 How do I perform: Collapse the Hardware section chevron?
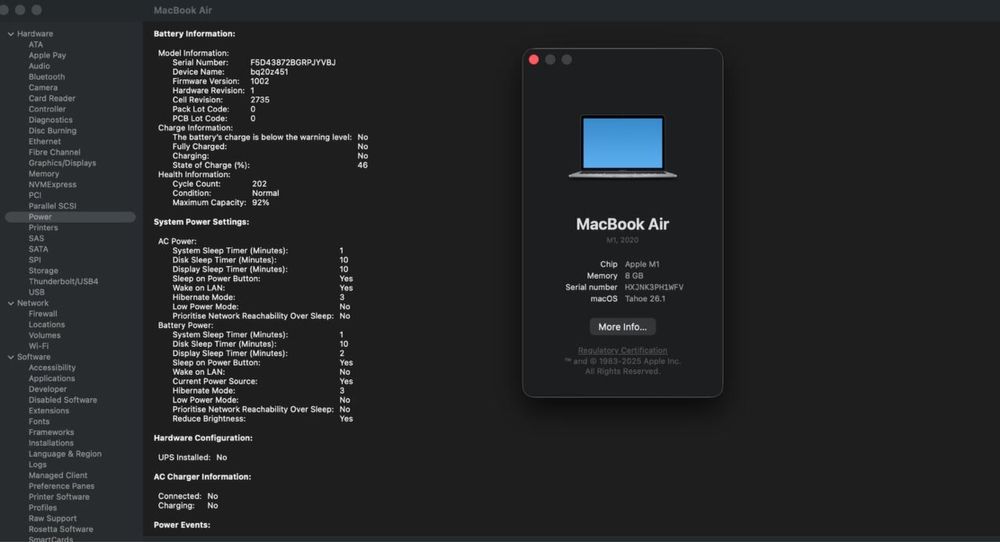[x=11, y=34]
